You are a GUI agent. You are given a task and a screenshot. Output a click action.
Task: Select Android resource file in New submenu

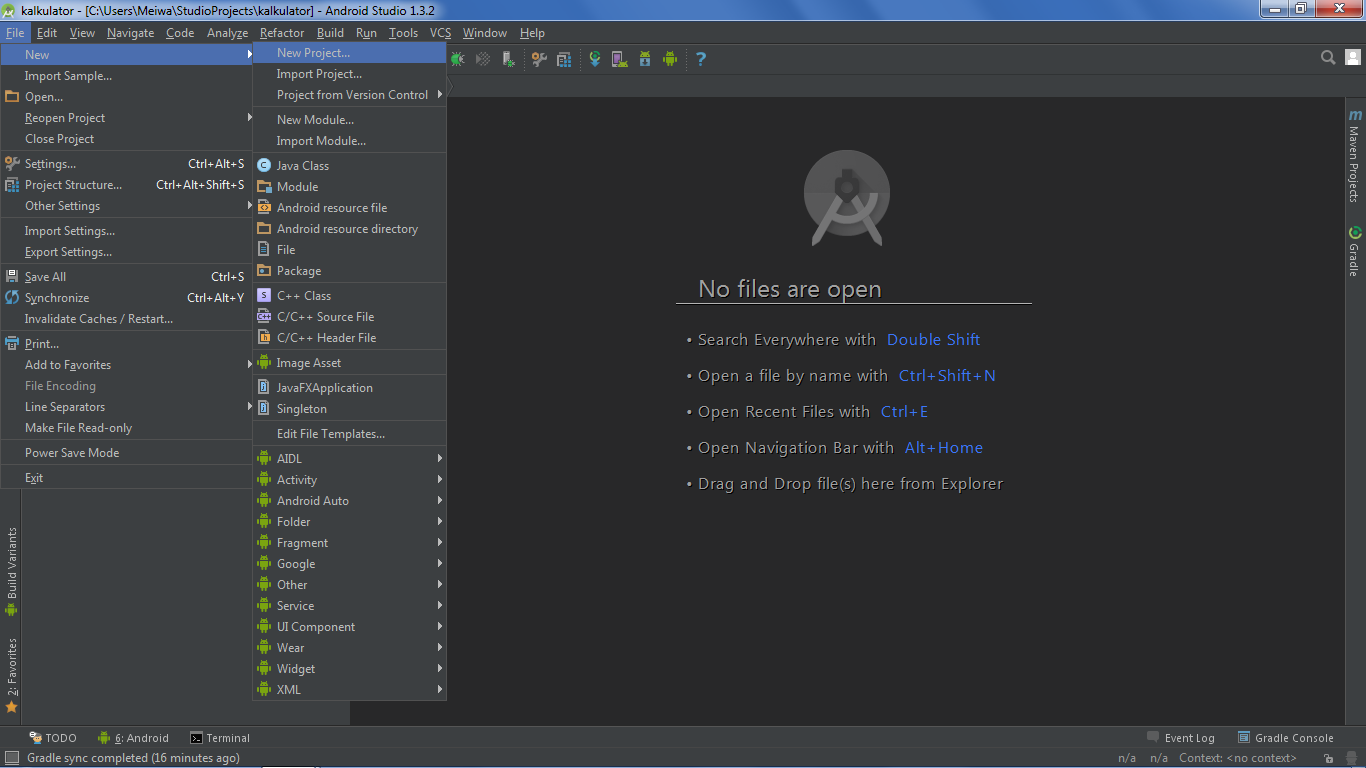(349, 208)
